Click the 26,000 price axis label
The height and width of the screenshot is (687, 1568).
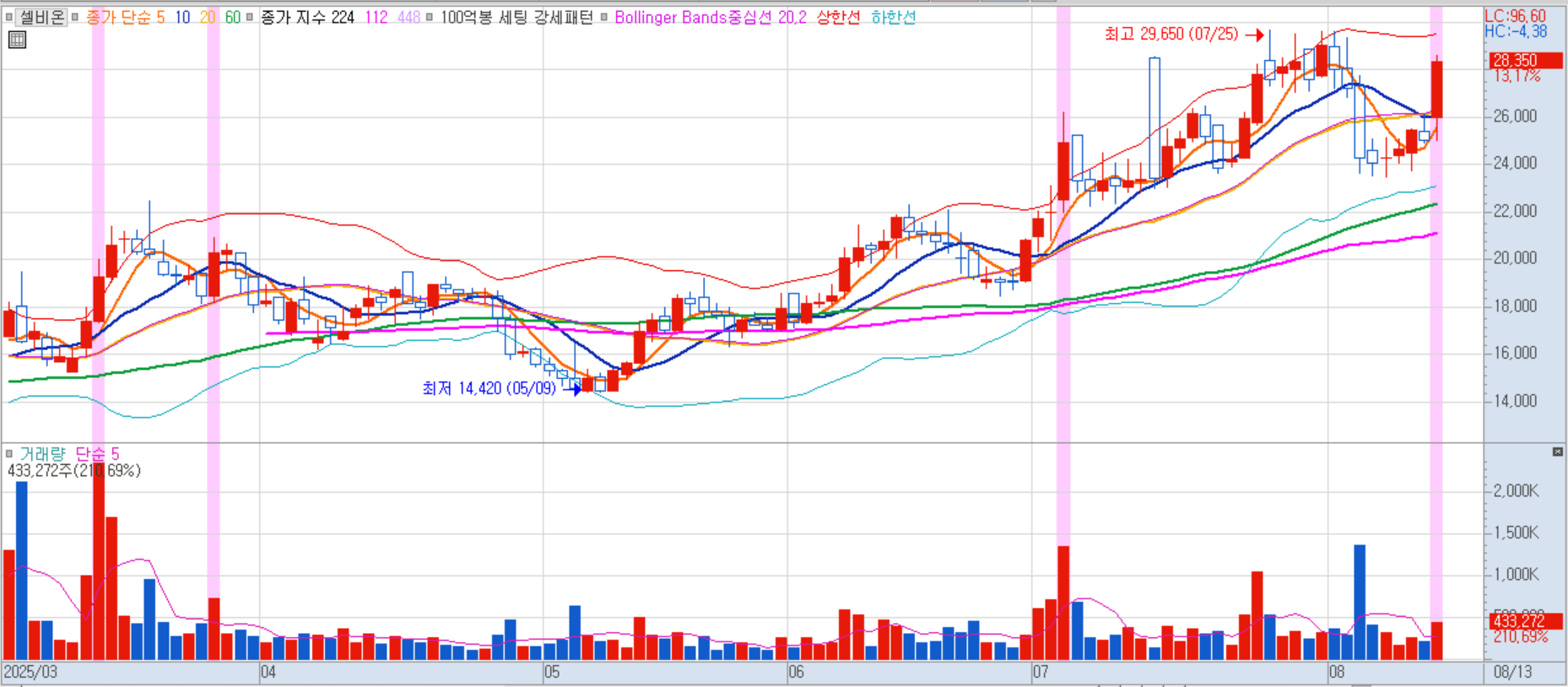[1515, 116]
